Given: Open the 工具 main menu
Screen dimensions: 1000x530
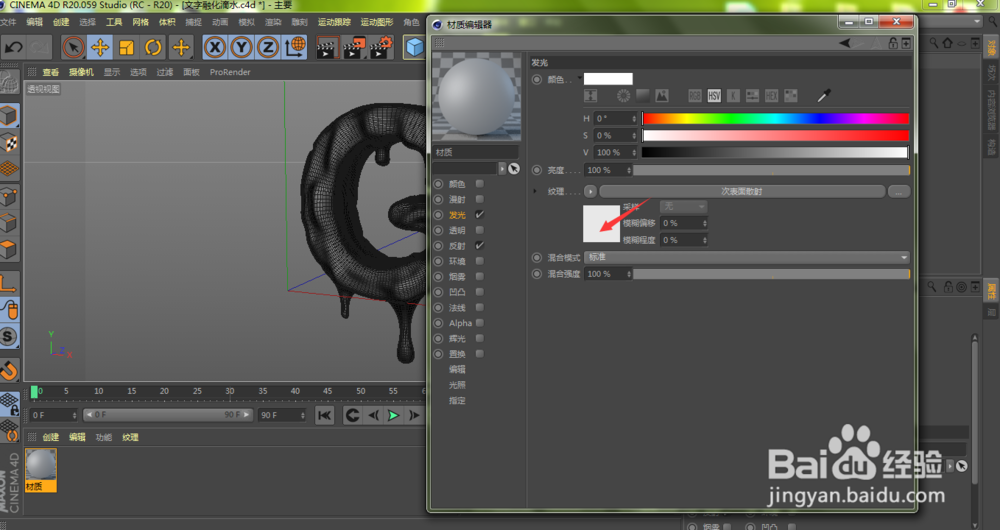Looking at the screenshot, I should point(114,22).
